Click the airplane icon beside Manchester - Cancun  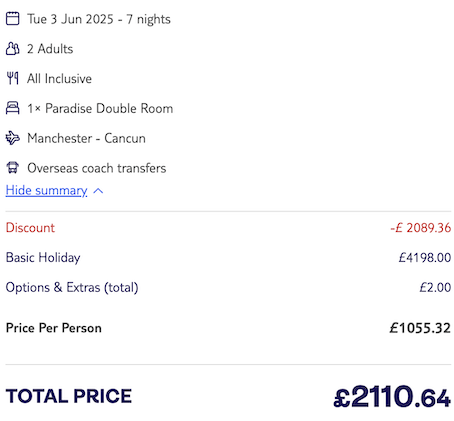13,138
